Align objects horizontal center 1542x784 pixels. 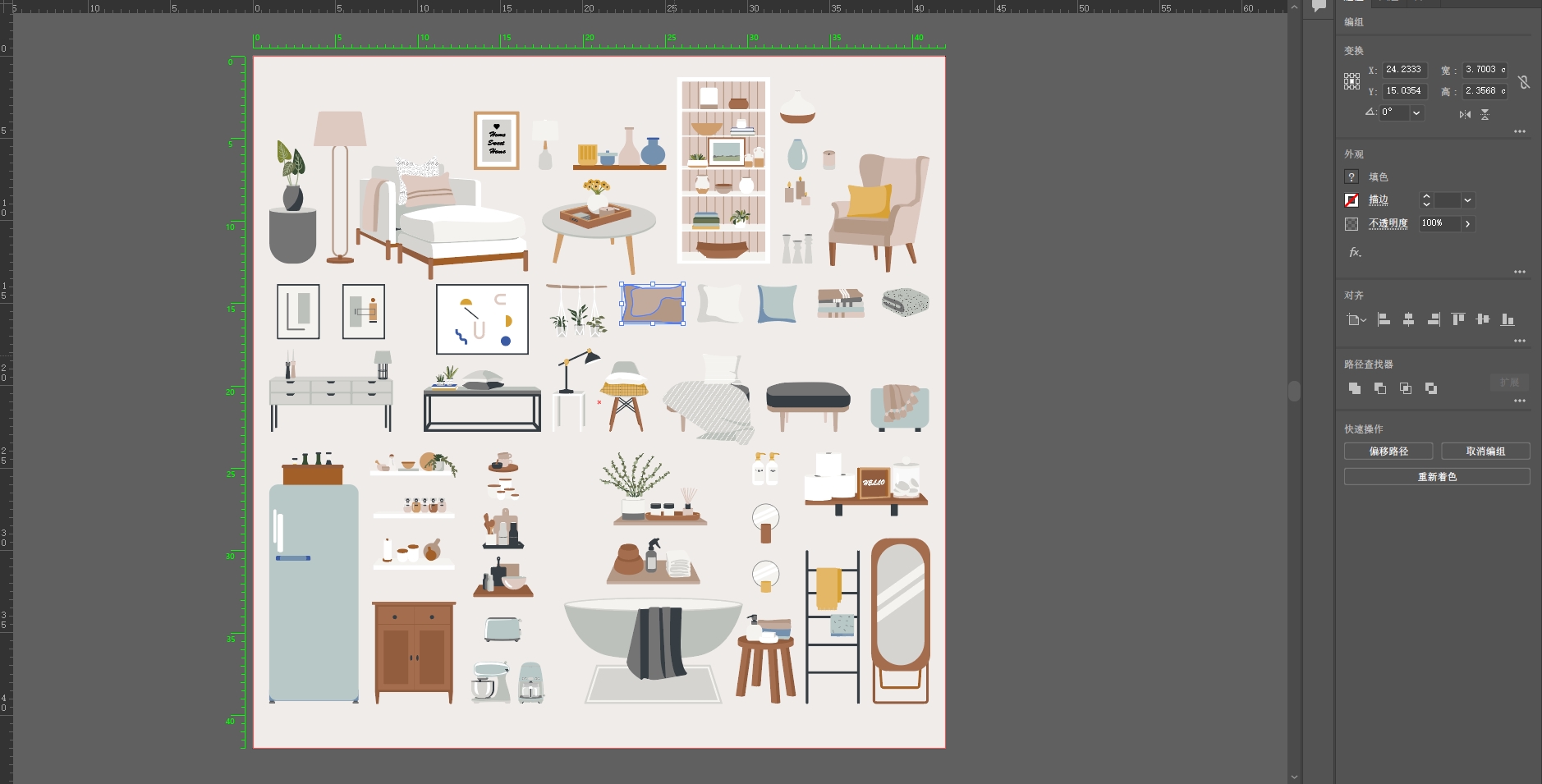(1408, 319)
